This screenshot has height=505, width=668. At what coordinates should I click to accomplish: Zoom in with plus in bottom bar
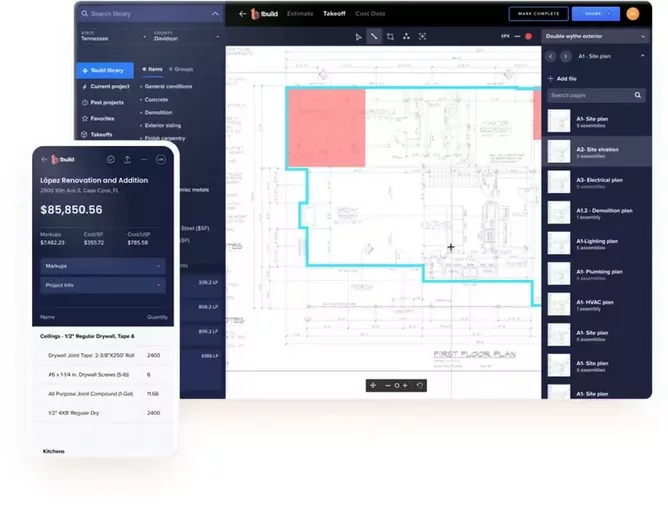(405, 385)
